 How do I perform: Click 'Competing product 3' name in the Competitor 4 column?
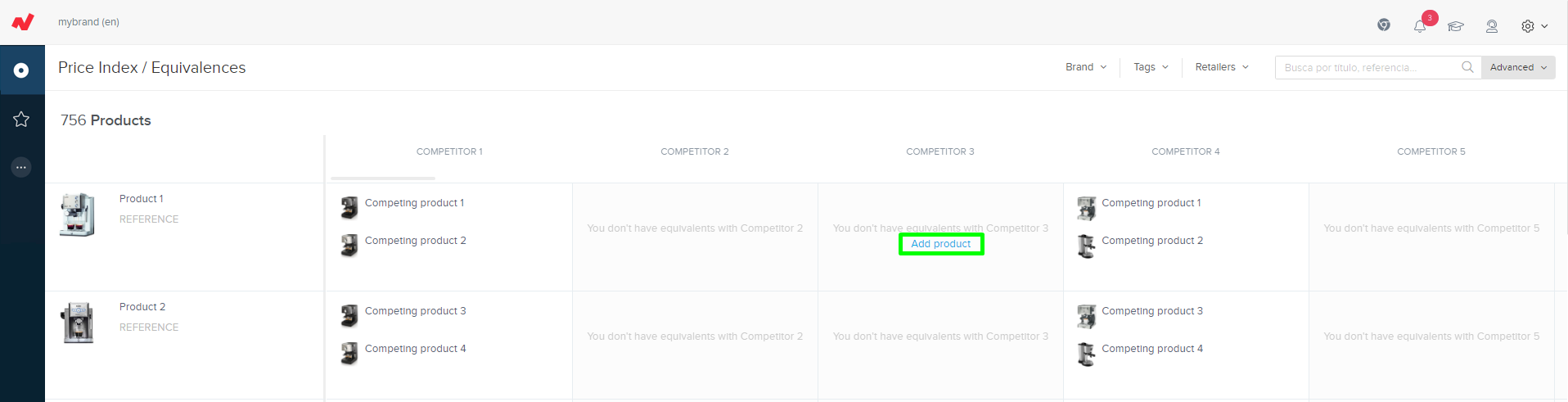coord(1152,311)
